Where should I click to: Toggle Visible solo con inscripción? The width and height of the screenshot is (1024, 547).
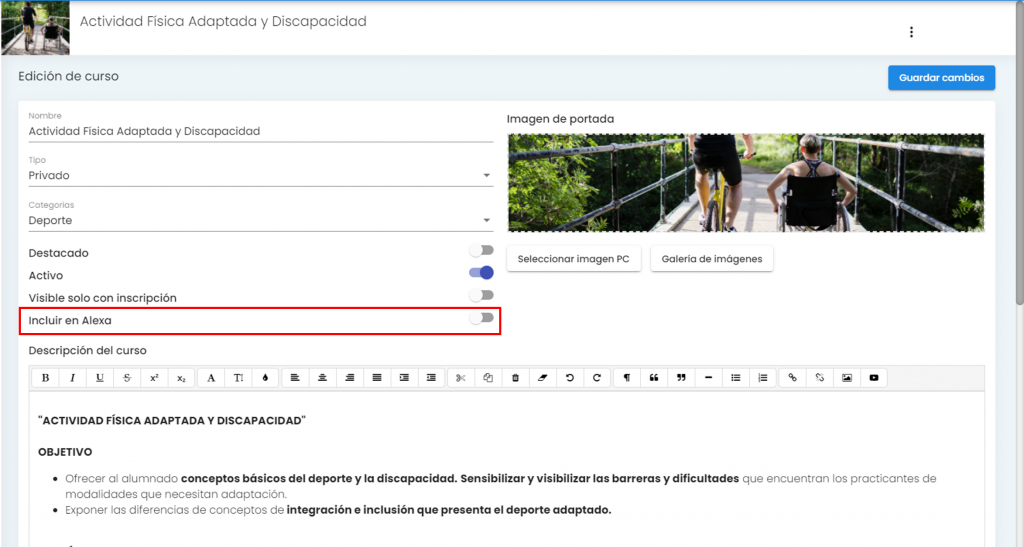[x=482, y=295]
